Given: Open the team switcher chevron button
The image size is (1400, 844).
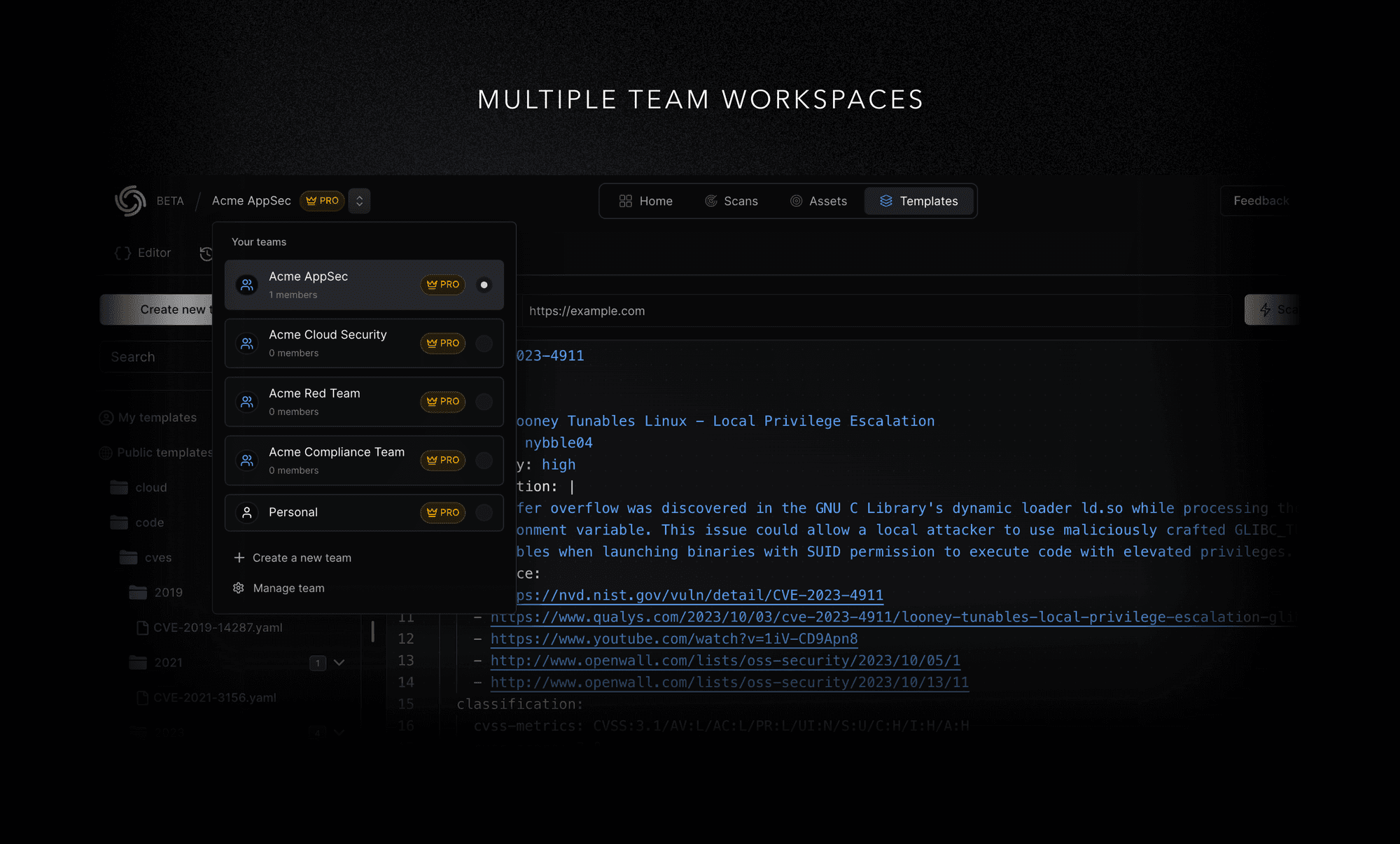Looking at the screenshot, I should click(x=359, y=201).
